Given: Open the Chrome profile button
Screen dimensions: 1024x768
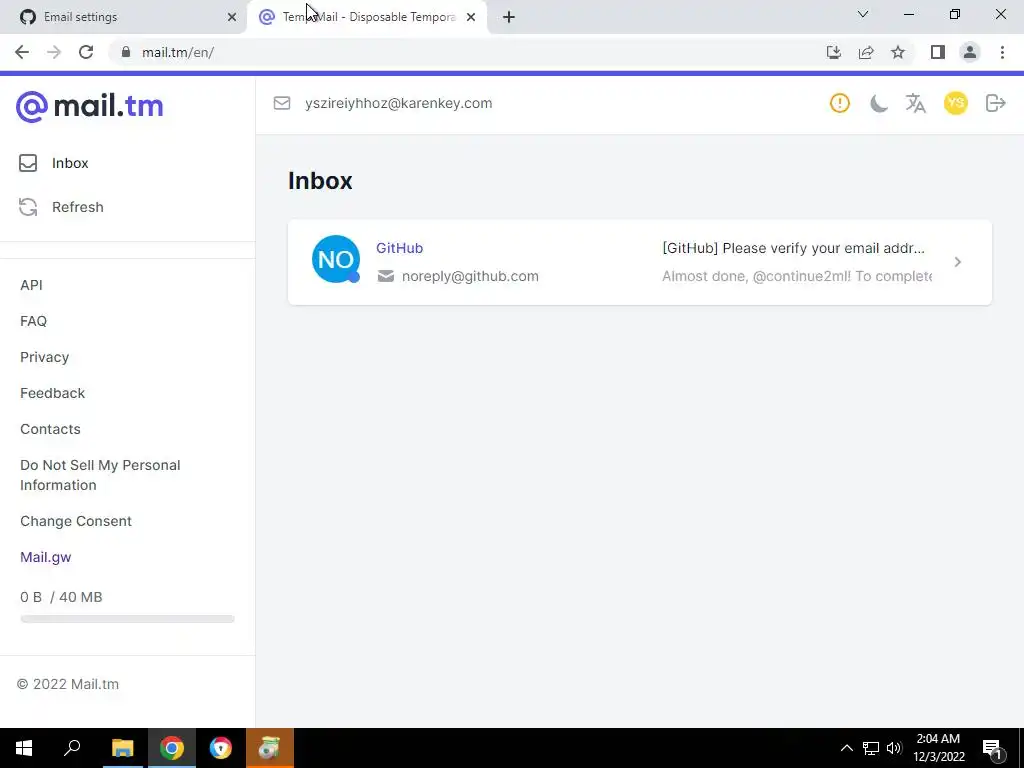Looking at the screenshot, I should (x=970, y=52).
